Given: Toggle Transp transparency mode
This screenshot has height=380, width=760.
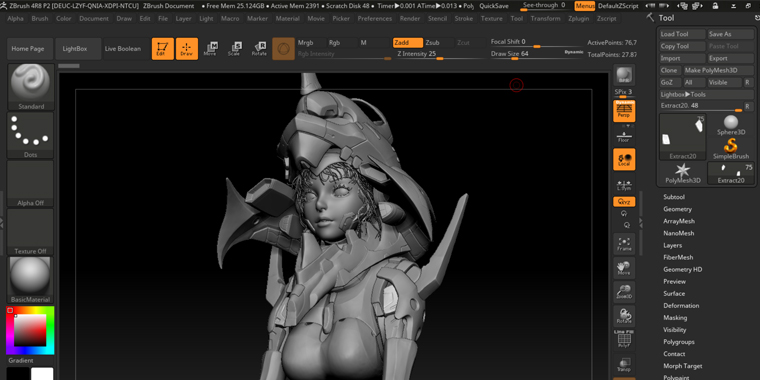Looking at the screenshot, I should pyautogui.click(x=624, y=364).
